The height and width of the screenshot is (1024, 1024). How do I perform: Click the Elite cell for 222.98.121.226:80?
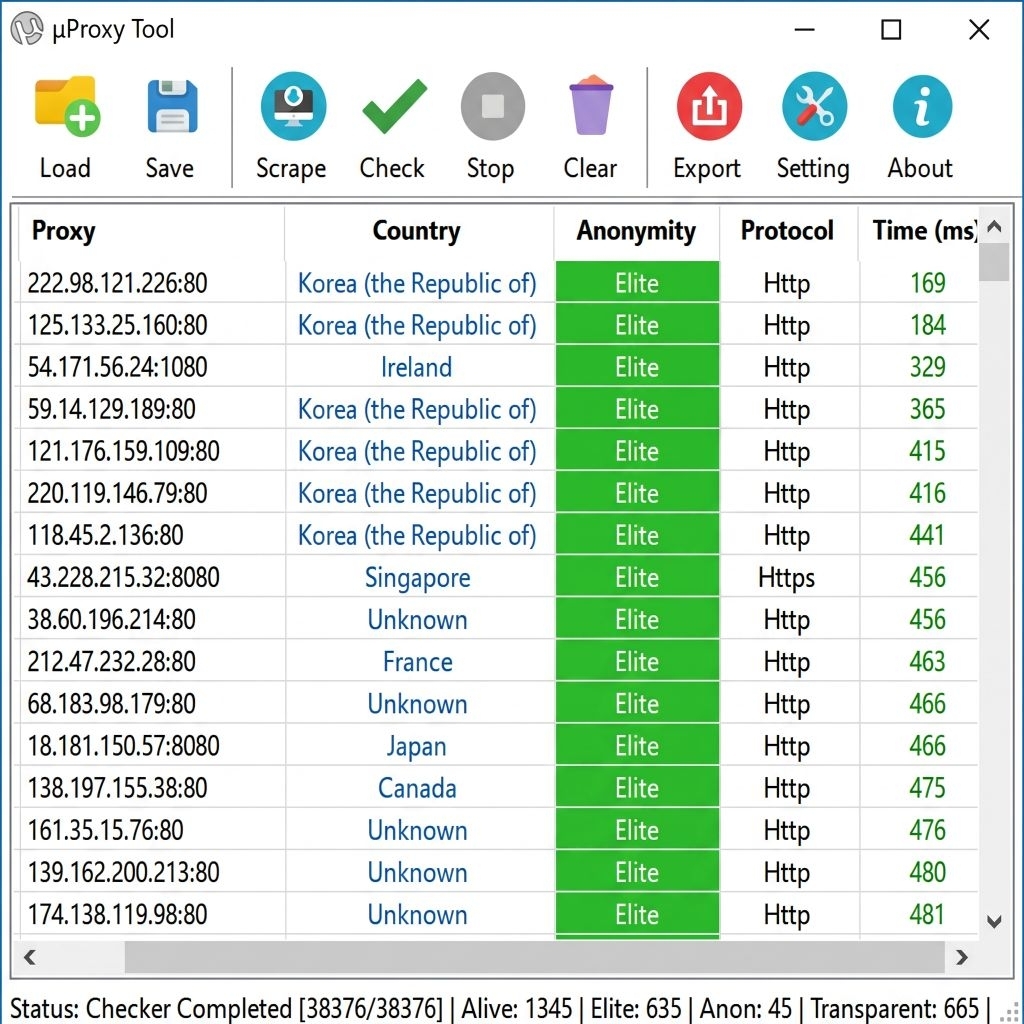pyautogui.click(x=637, y=282)
